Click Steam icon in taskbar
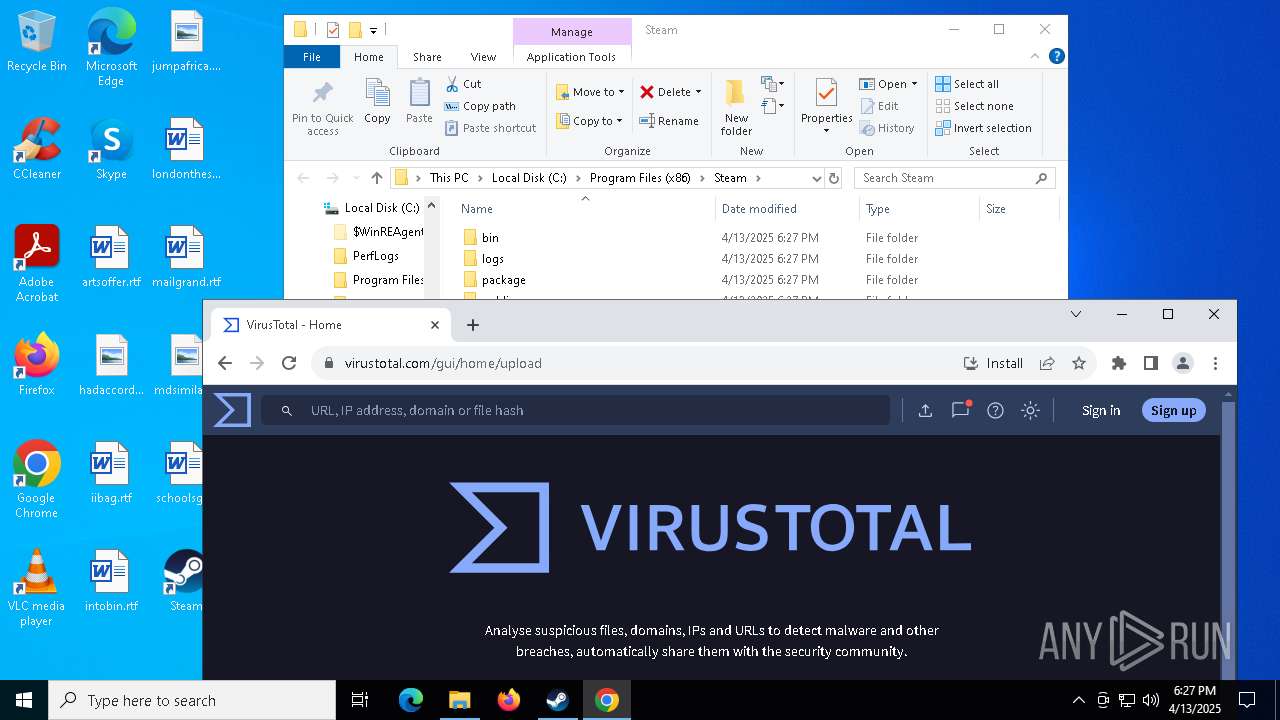 tap(557, 700)
